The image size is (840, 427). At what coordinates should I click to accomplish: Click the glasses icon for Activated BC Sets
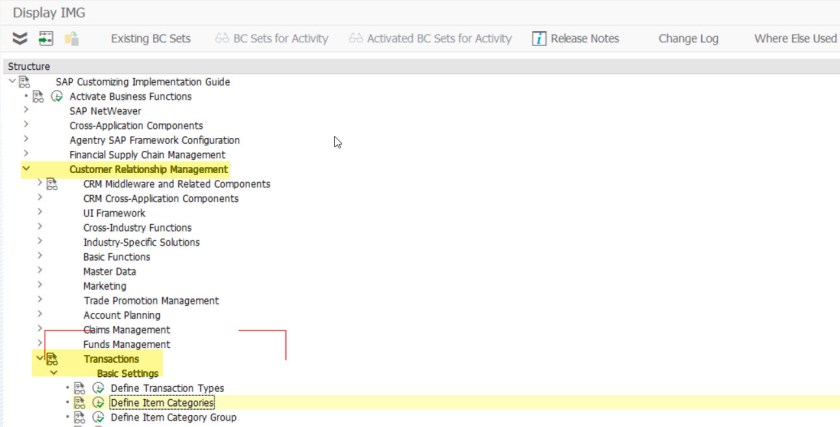[356, 39]
